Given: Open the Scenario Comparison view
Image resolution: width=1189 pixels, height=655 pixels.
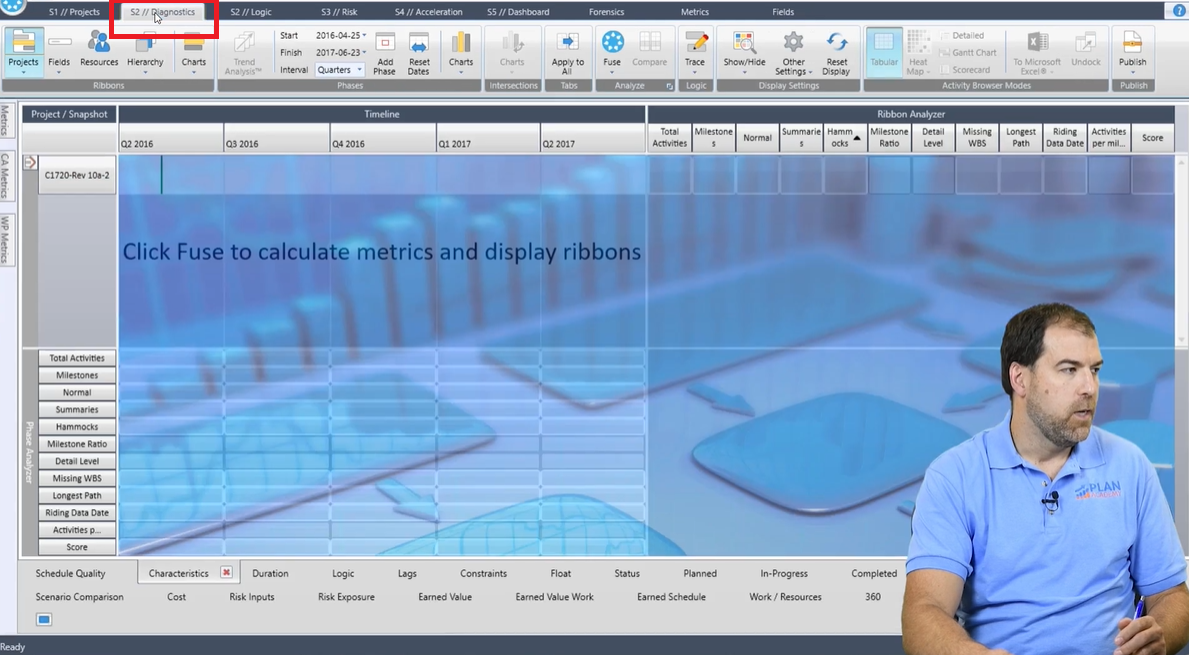Looking at the screenshot, I should point(79,596).
